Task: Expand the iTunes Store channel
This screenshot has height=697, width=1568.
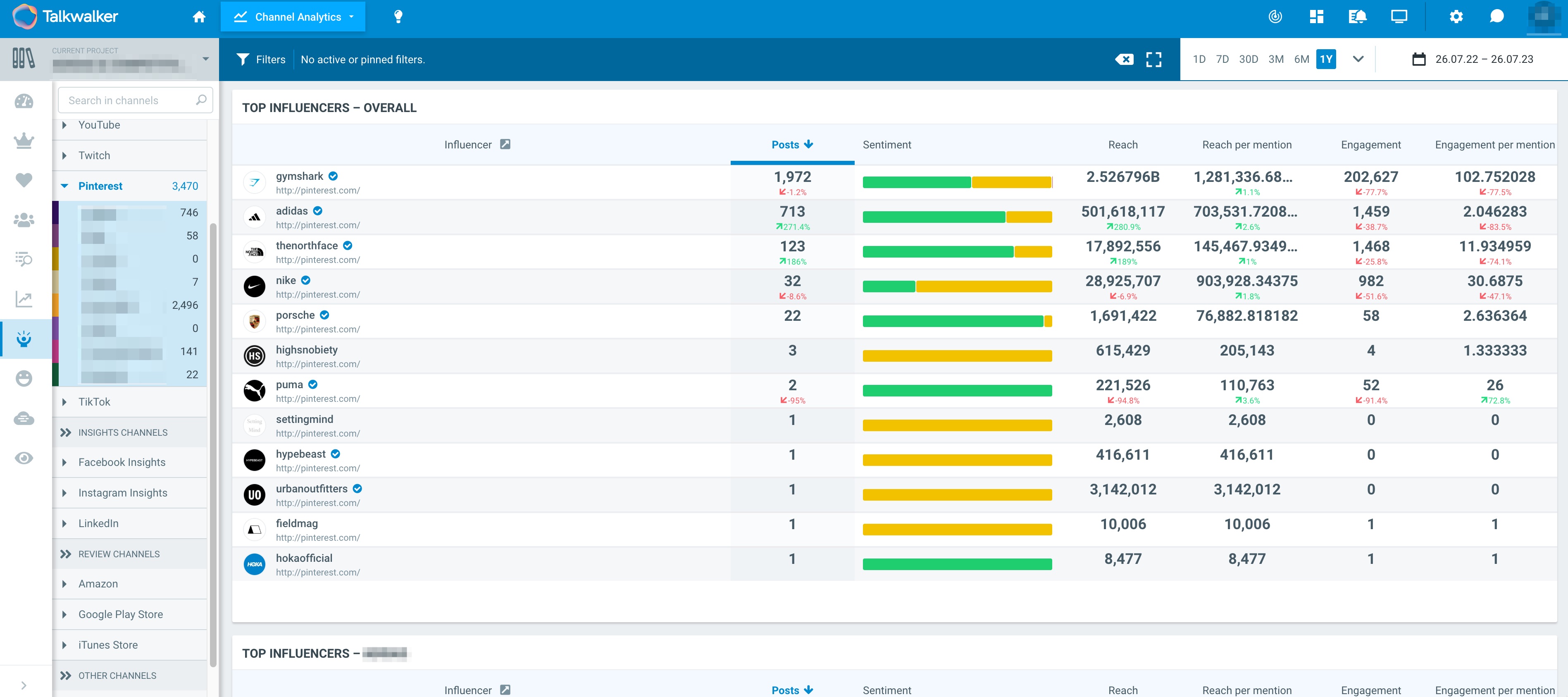Action: coord(64,644)
